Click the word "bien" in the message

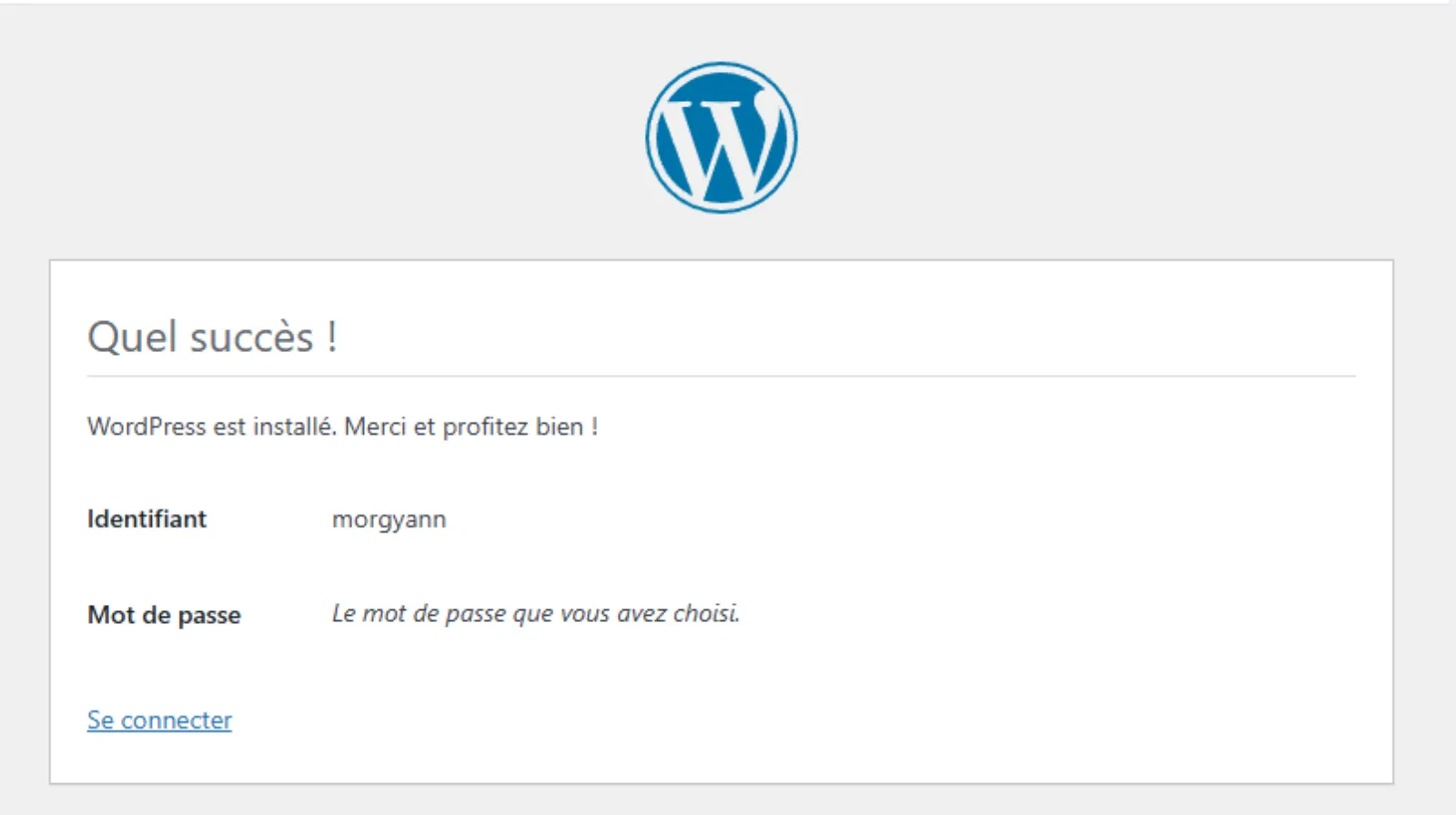[559, 427]
